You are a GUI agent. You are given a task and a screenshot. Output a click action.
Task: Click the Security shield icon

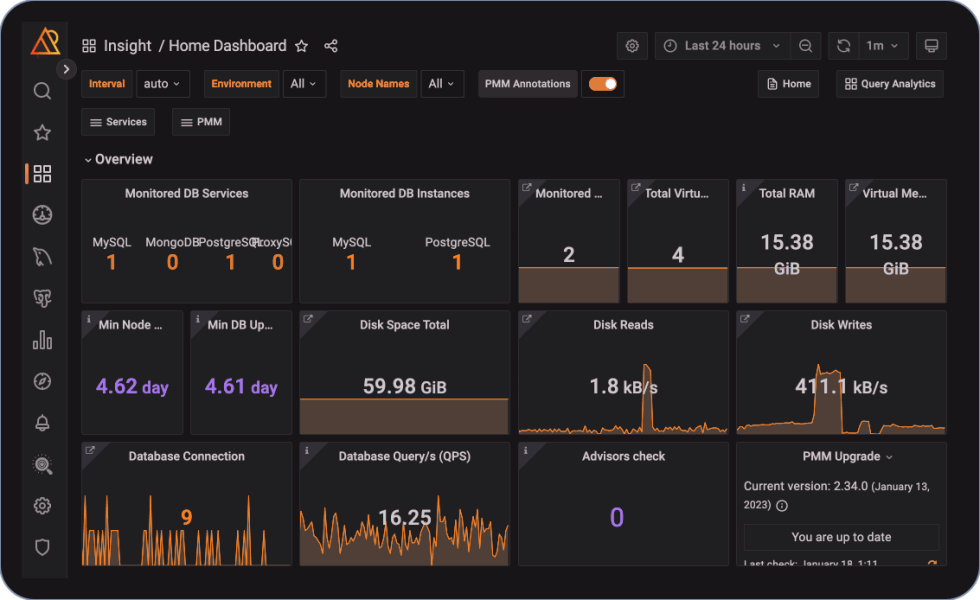pyautogui.click(x=42, y=547)
